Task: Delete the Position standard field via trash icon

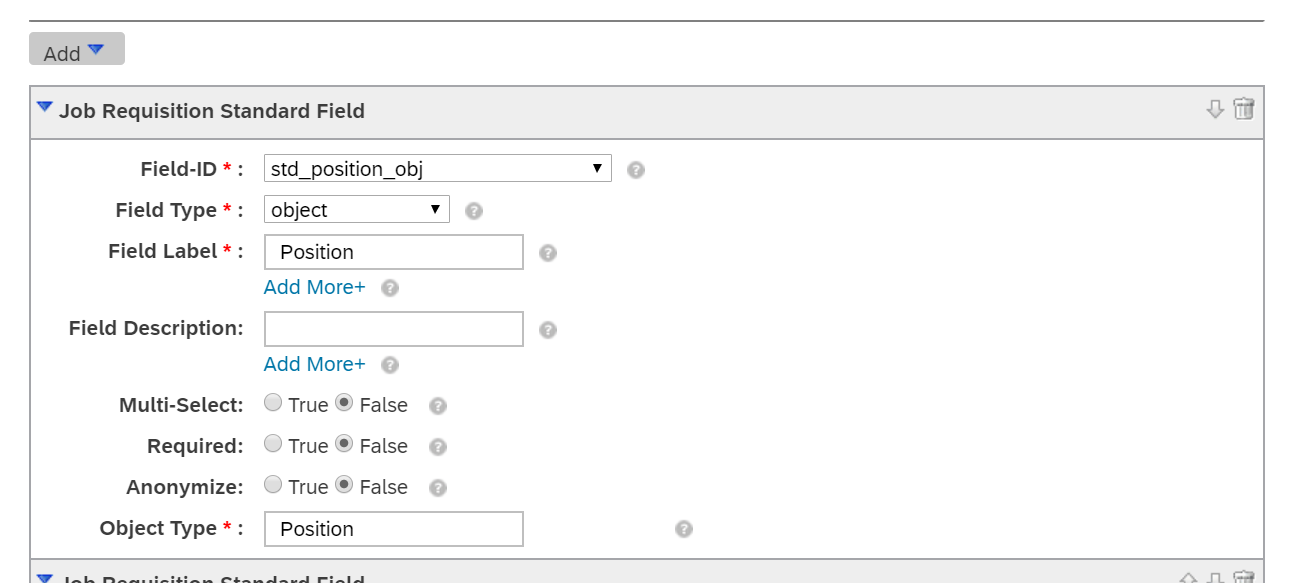Action: (1243, 109)
